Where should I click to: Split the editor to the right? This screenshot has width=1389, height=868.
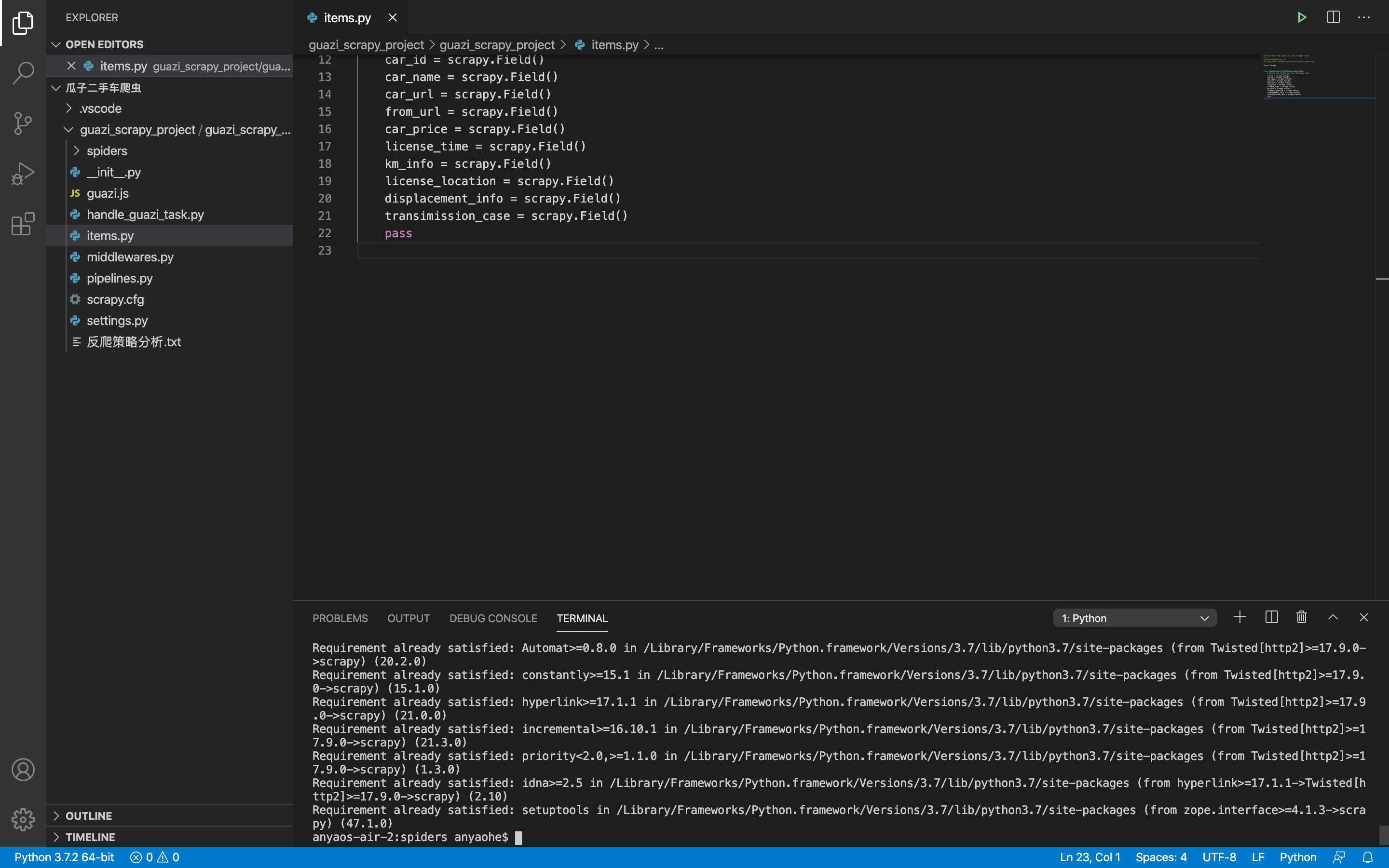1334,17
